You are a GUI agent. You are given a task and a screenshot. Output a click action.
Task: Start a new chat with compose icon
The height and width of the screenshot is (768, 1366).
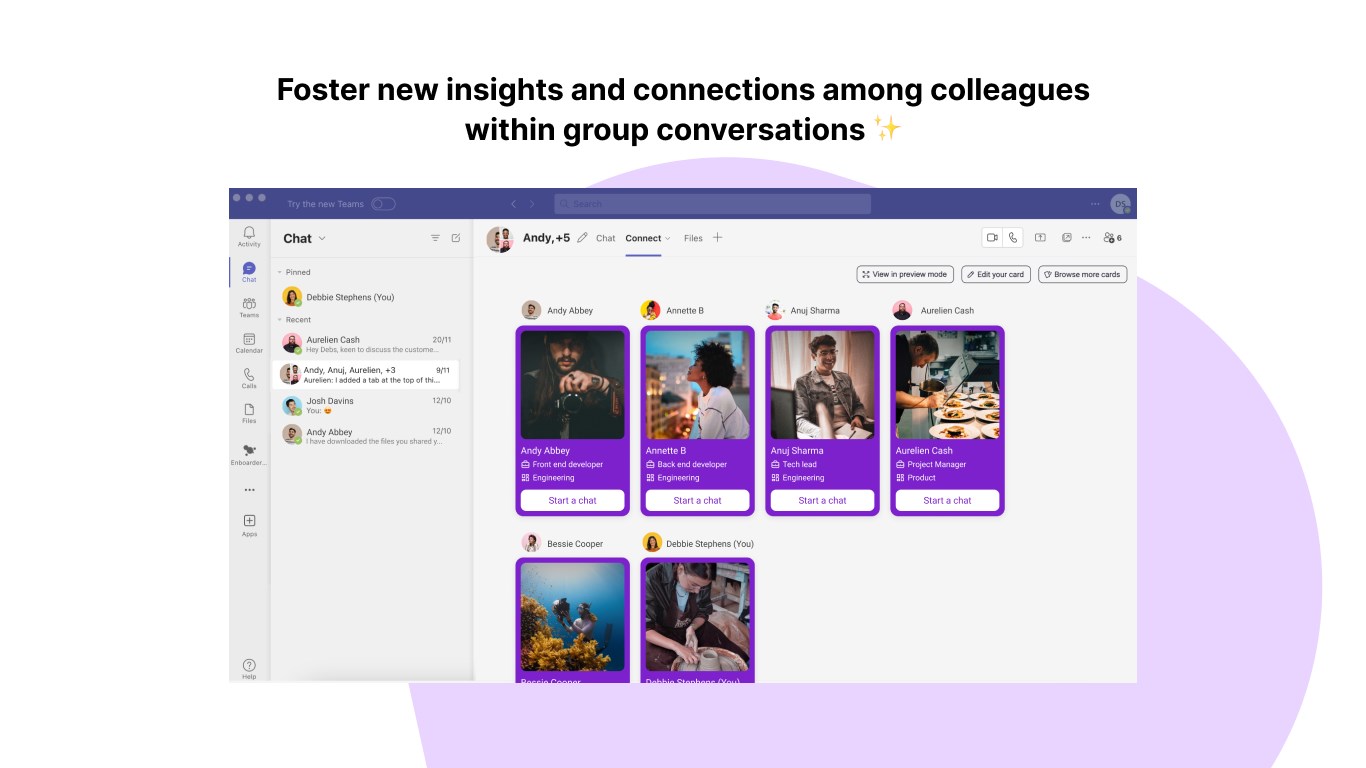[x=456, y=238]
